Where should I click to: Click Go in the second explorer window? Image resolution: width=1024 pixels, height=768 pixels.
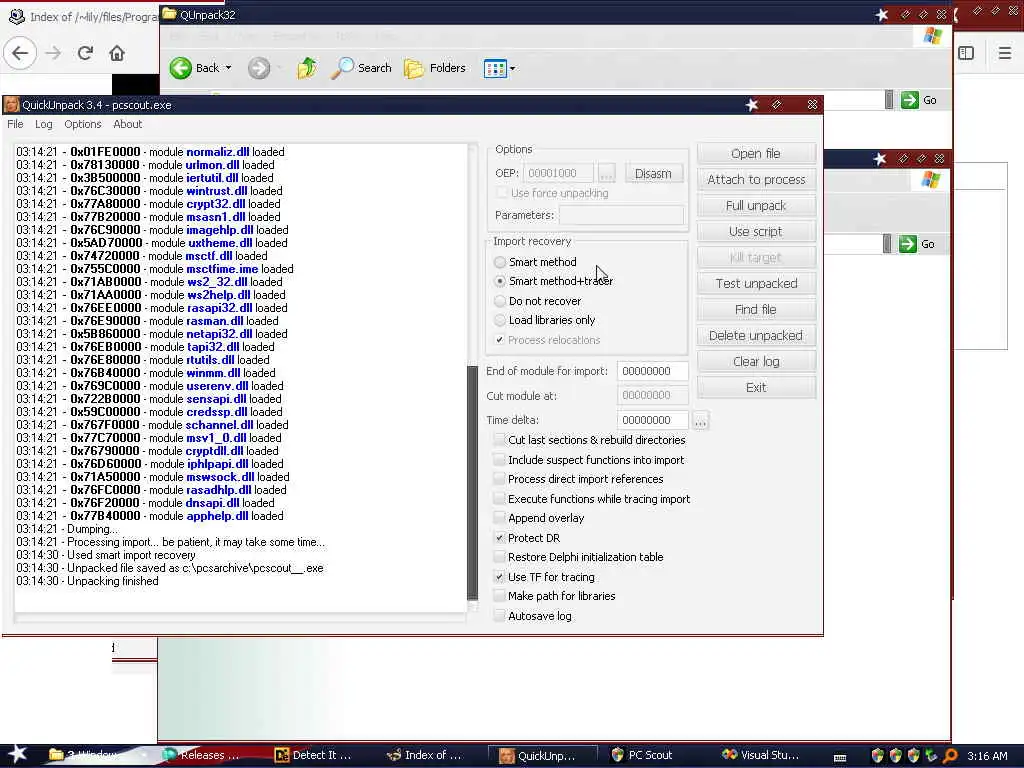917,244
